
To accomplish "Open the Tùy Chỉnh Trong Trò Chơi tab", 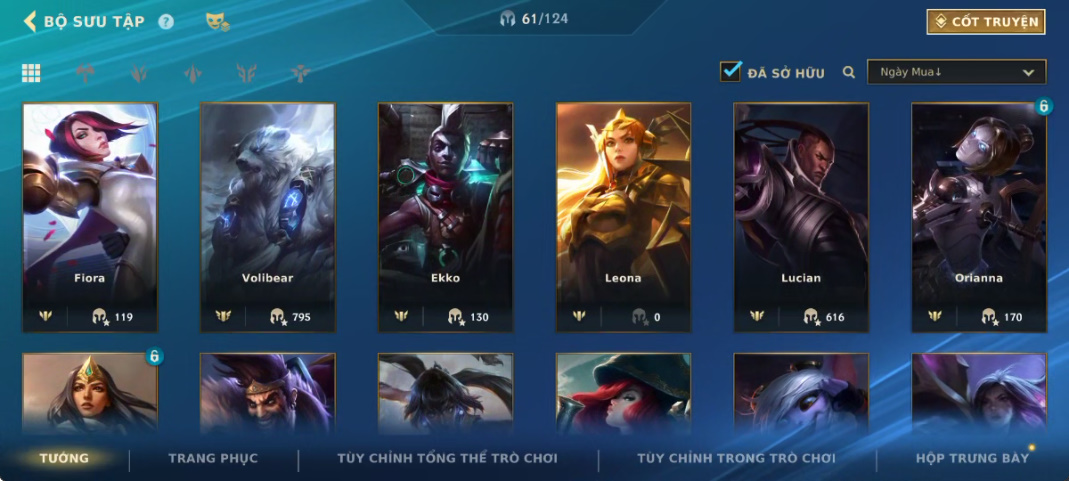I will point(736,459).
